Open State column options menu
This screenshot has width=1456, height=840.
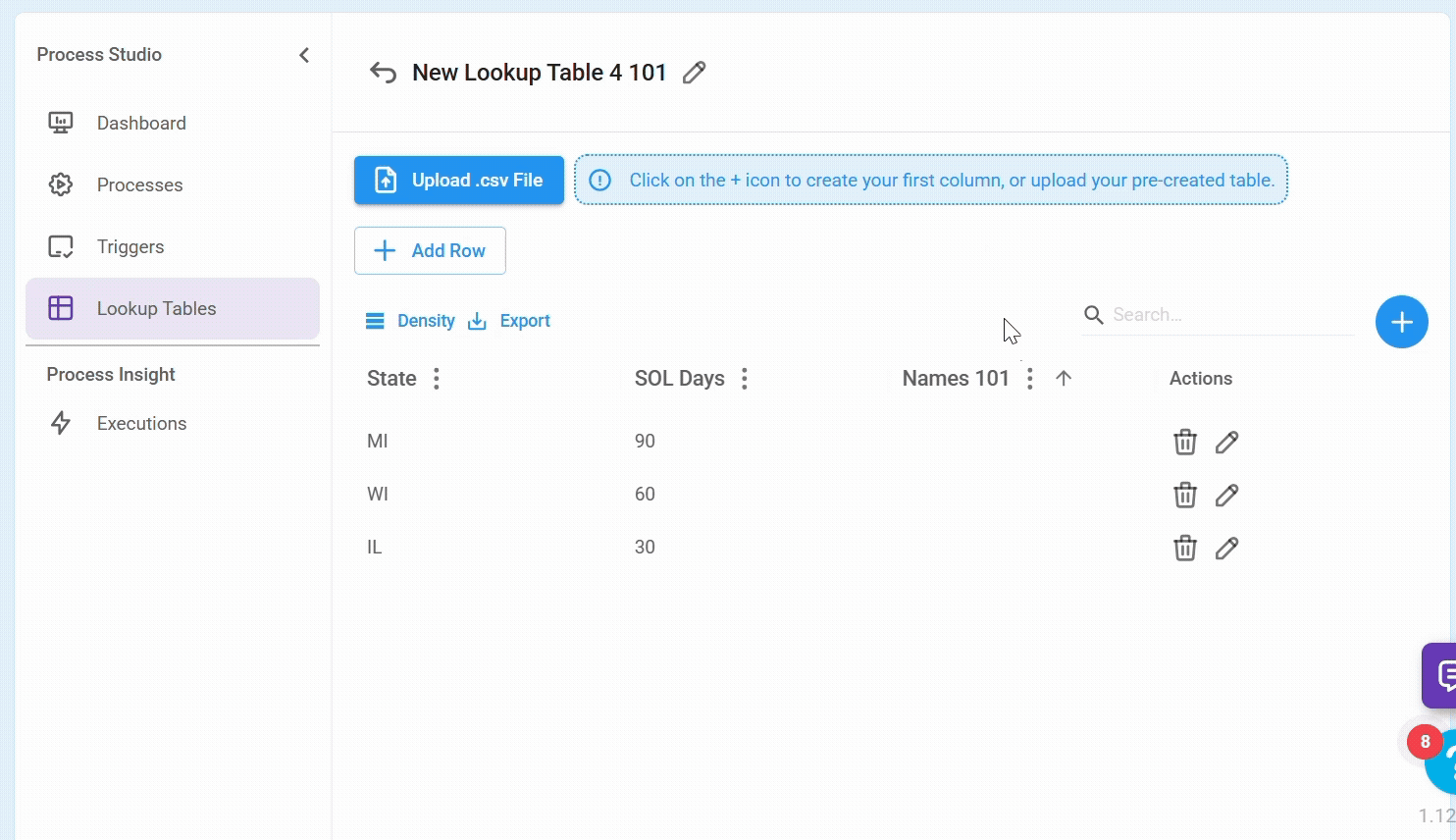click(x=437, y=379)
